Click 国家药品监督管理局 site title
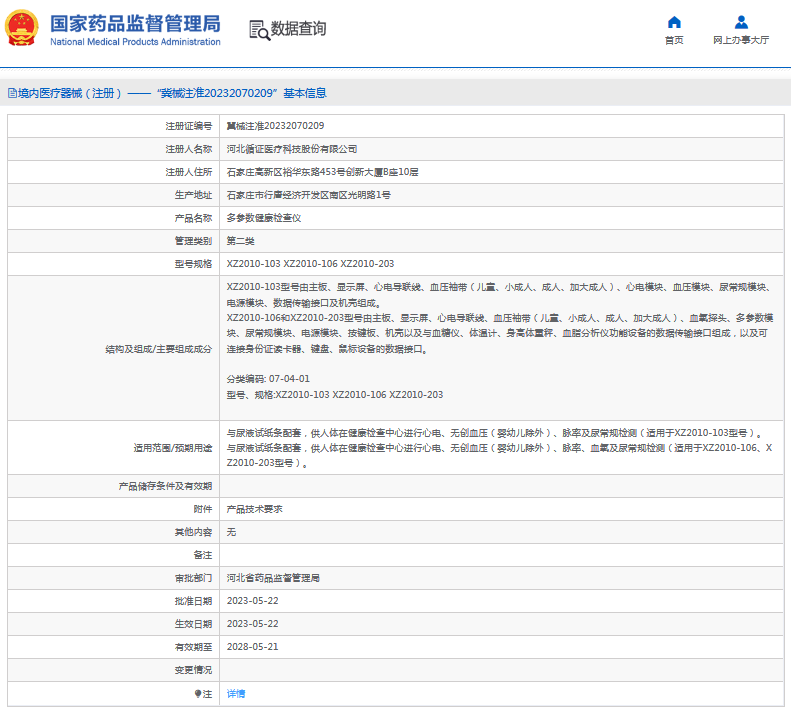The height and width of the screenshot is (713, 791). tap(135, 23)
